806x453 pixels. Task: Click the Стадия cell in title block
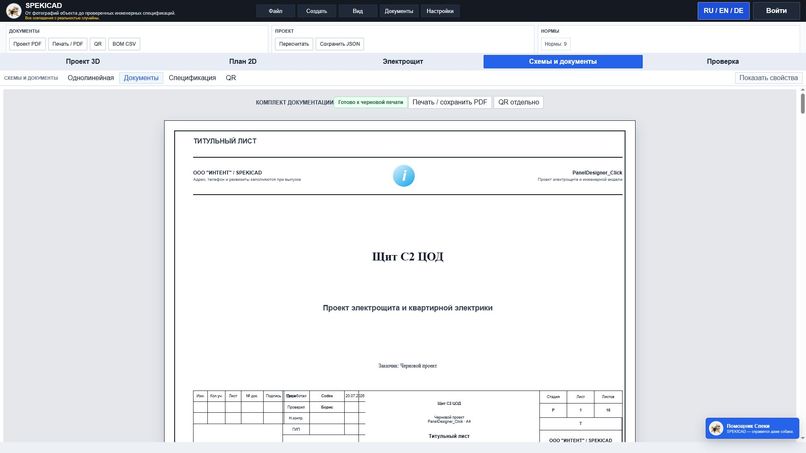pyautogui.click(x=553, y=396)
